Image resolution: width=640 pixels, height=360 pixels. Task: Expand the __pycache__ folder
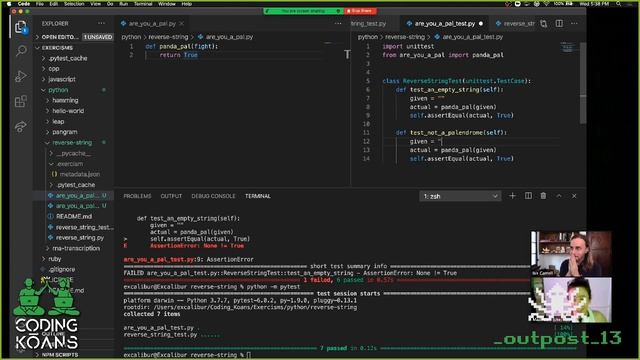click(x=74, y=153)
